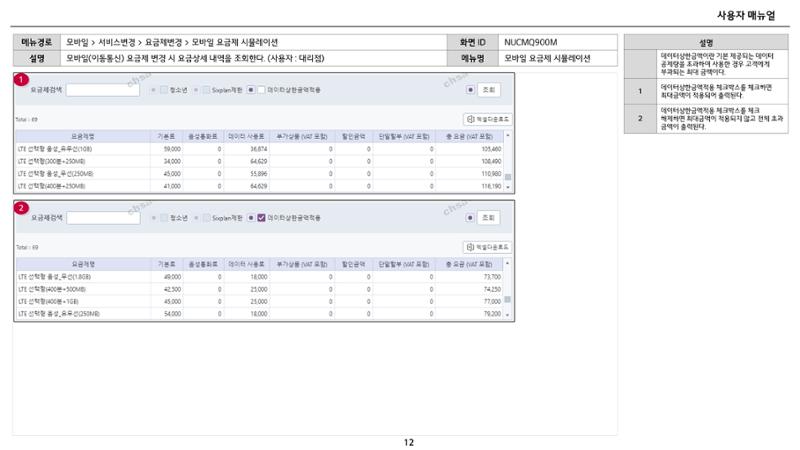Click 서비스변경 in the menu path

click(117, 42)
